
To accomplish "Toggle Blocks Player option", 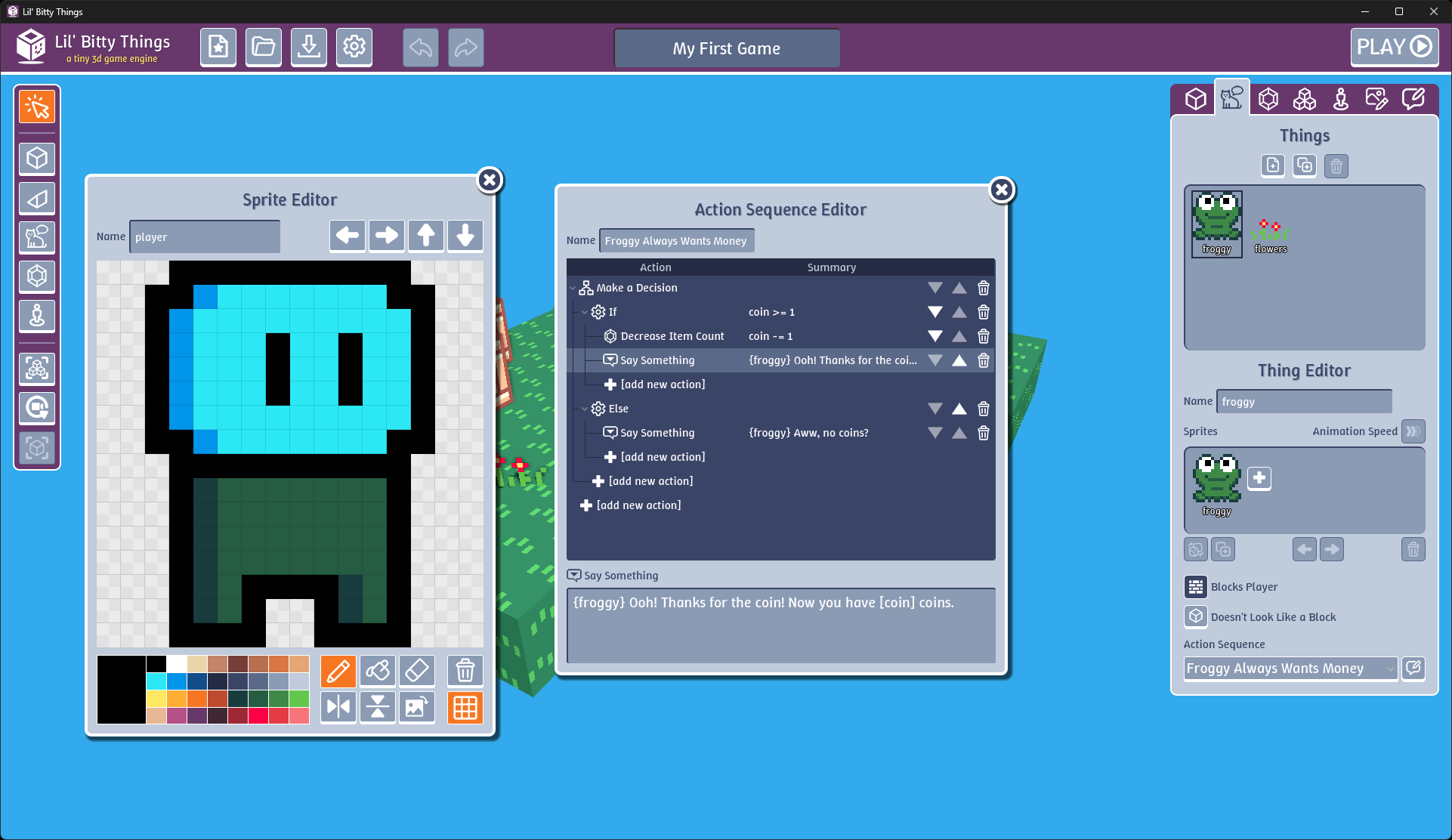I will [x=1195, y=587].
